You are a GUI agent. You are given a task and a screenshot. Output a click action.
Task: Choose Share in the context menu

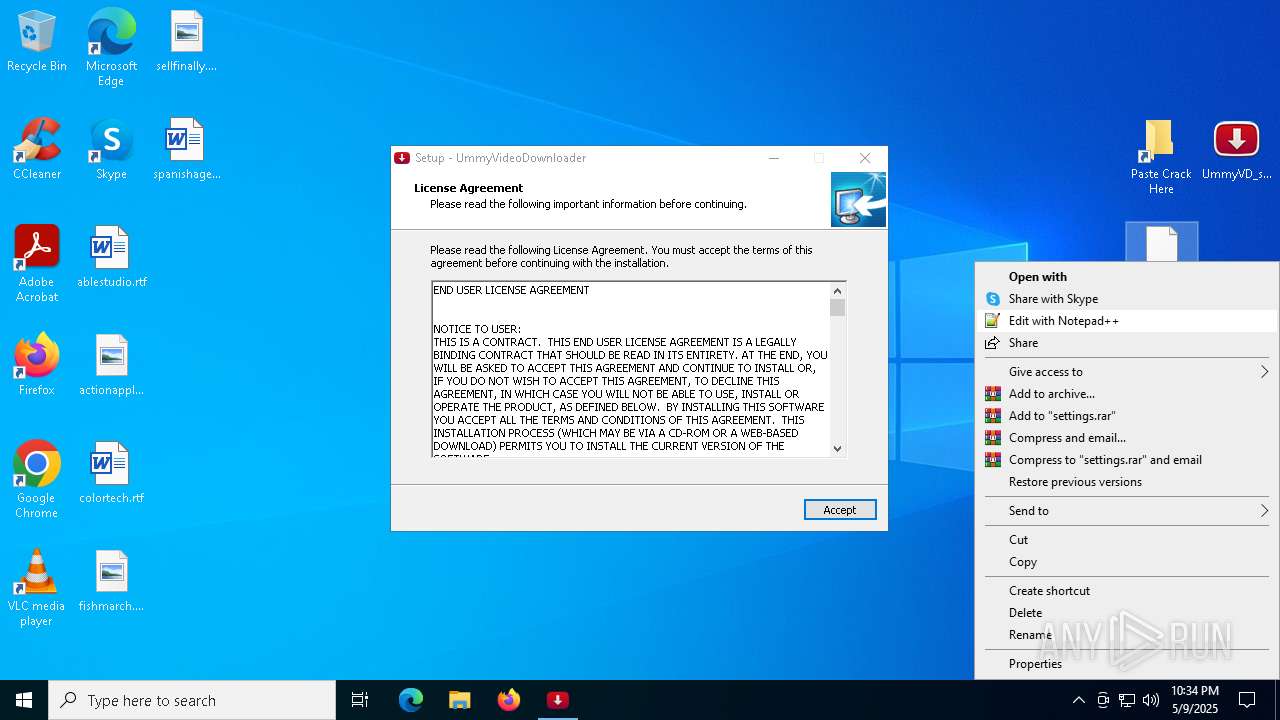point(1127,343)
